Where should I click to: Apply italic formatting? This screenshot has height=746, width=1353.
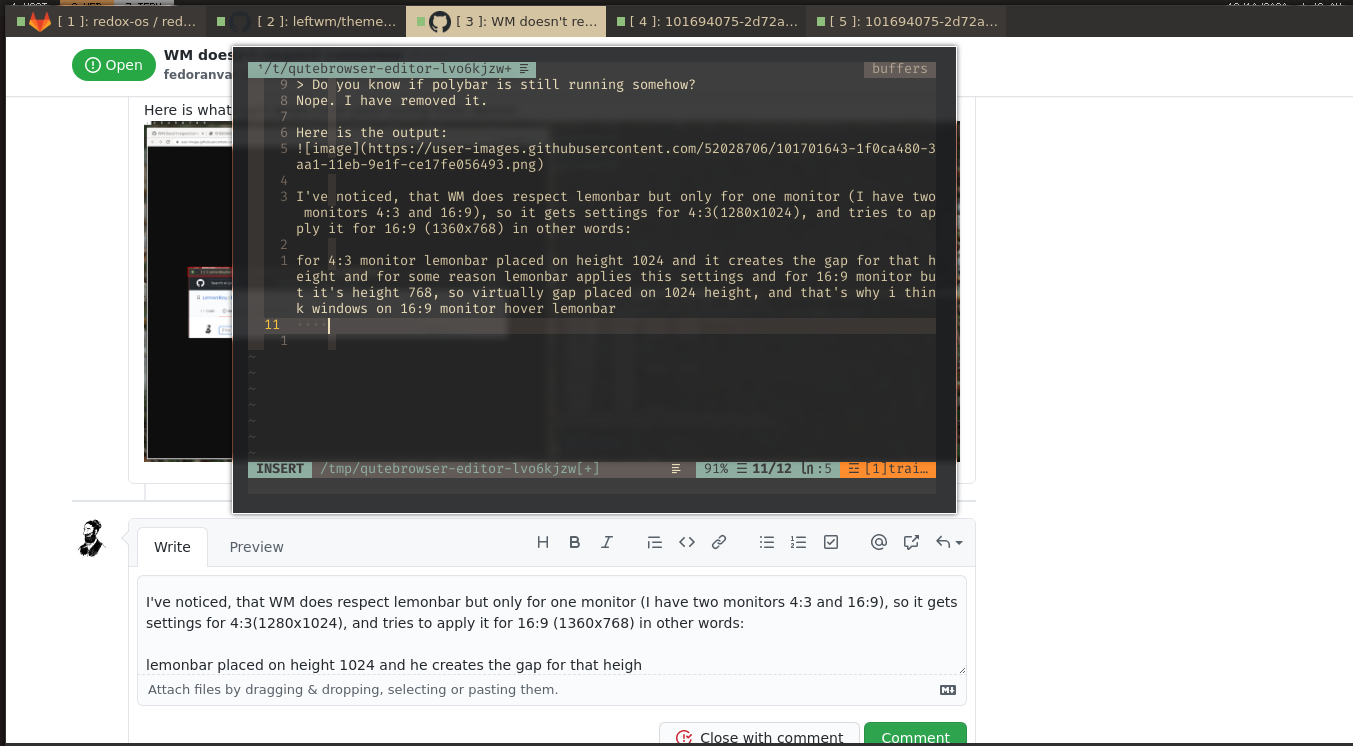click(x=607, y=541)
